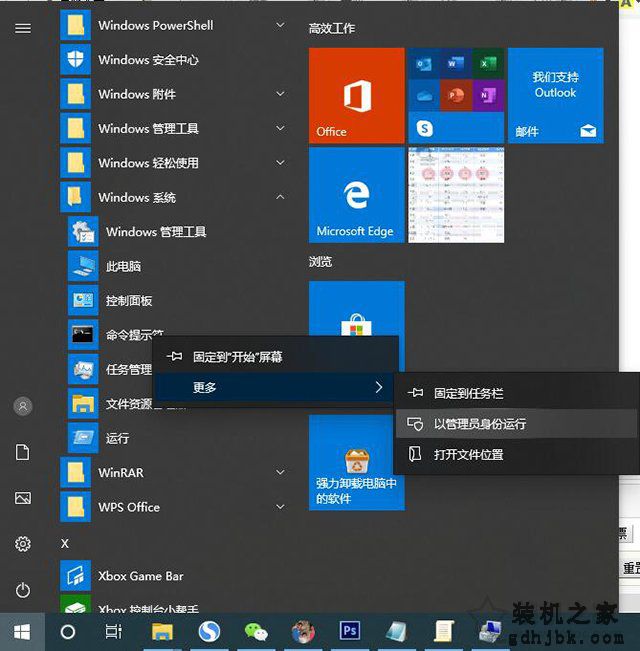Select 打开文件位置 in submenu
Screen dimensions: 640x651
click(x=517, y=454)
